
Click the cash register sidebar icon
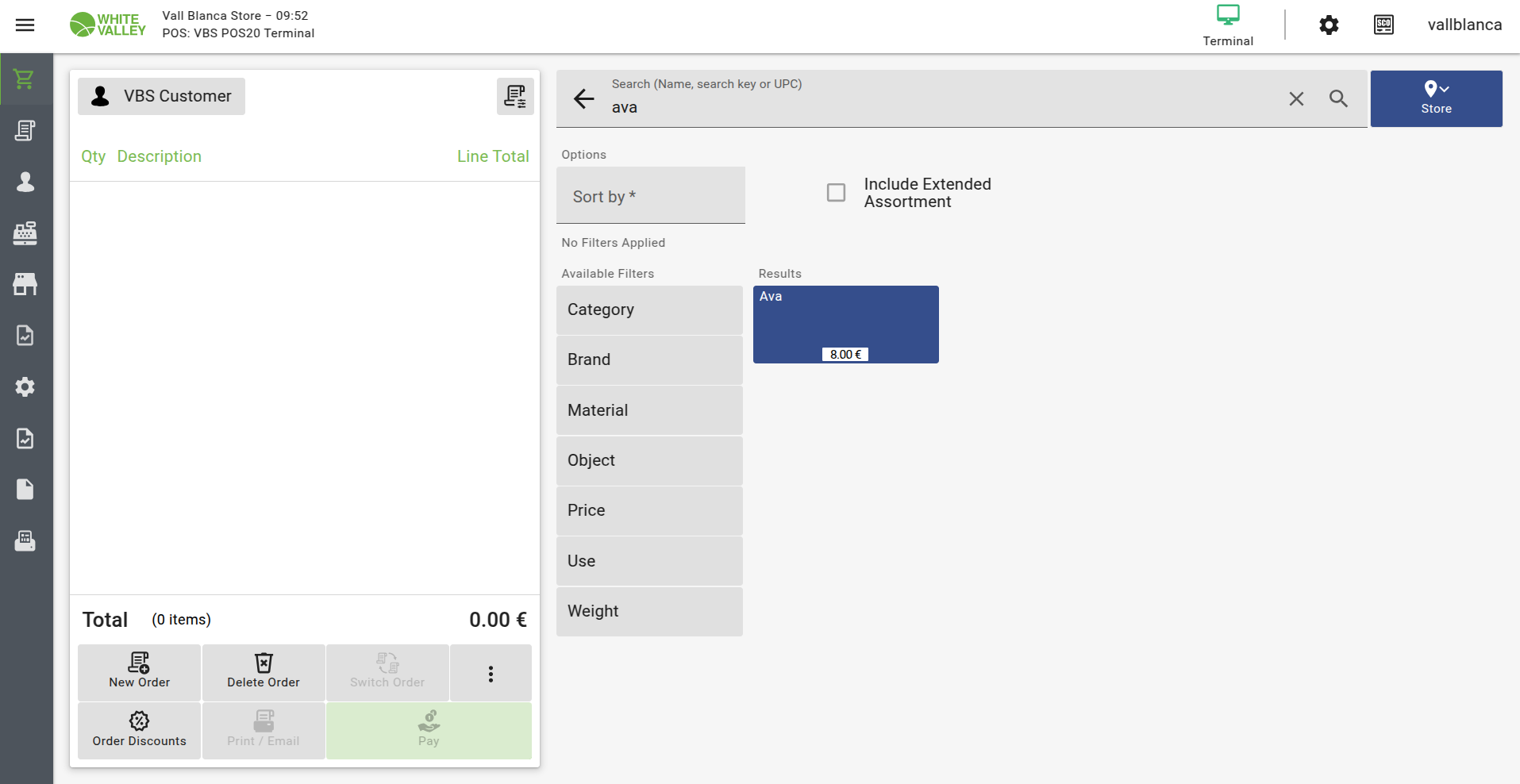point(25,233)
